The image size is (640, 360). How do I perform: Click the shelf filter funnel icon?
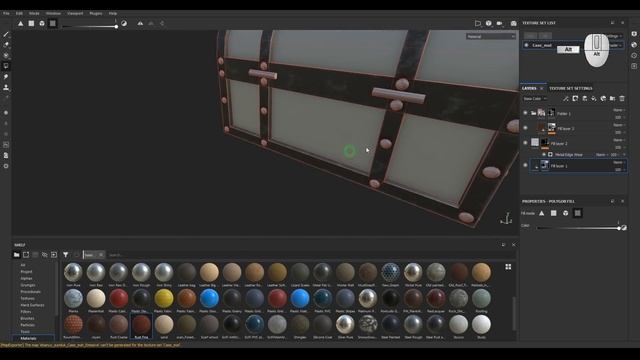(66, 255)
